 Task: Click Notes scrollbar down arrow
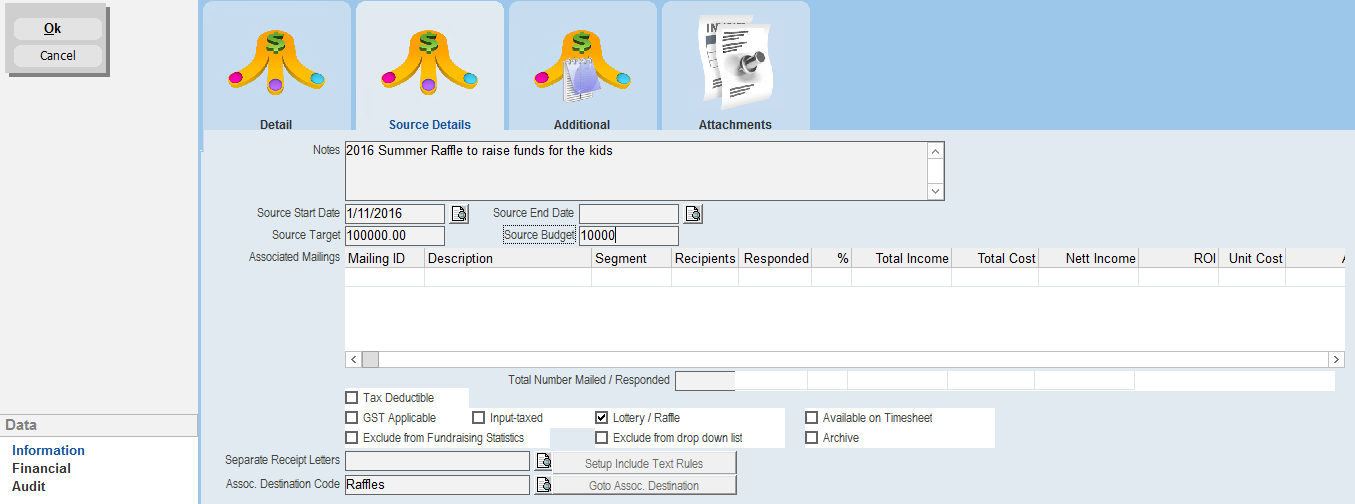(935, 191)
